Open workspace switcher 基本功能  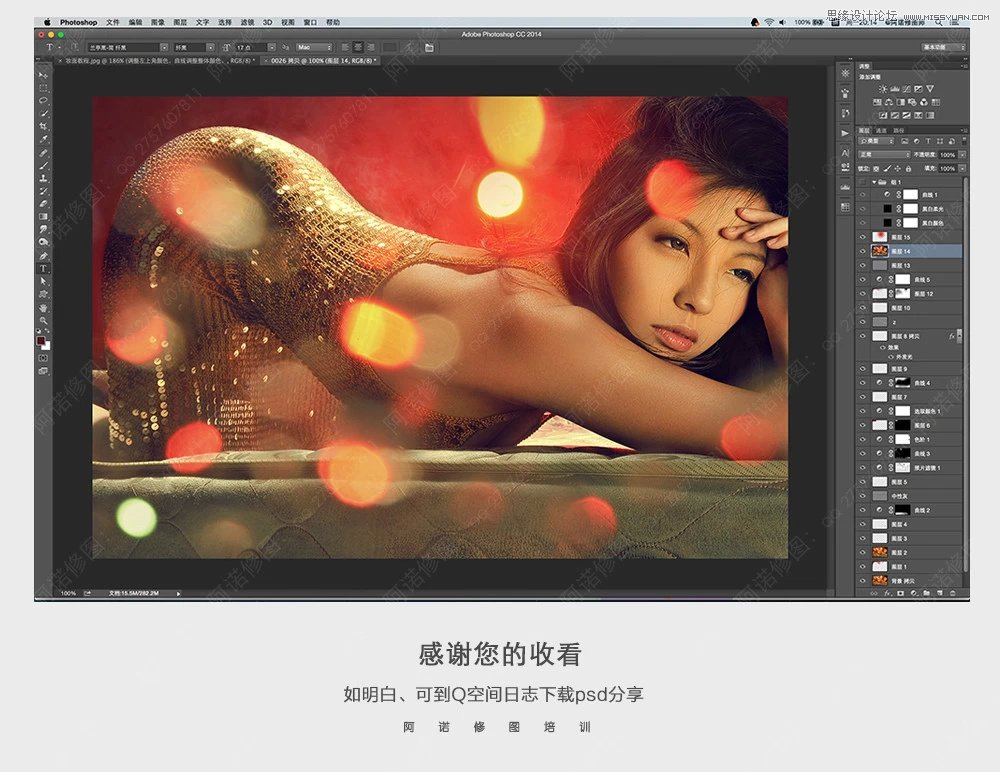[x=944, y=47]
